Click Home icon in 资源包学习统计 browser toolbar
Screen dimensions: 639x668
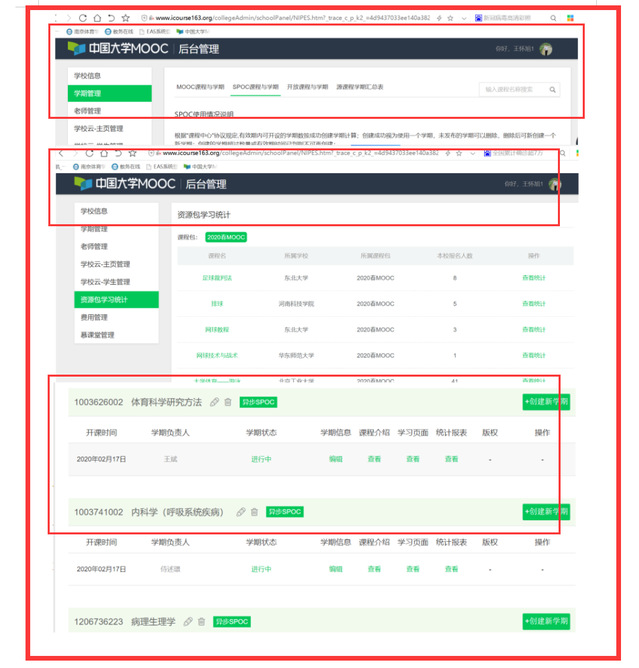click(x=104, y=153)
